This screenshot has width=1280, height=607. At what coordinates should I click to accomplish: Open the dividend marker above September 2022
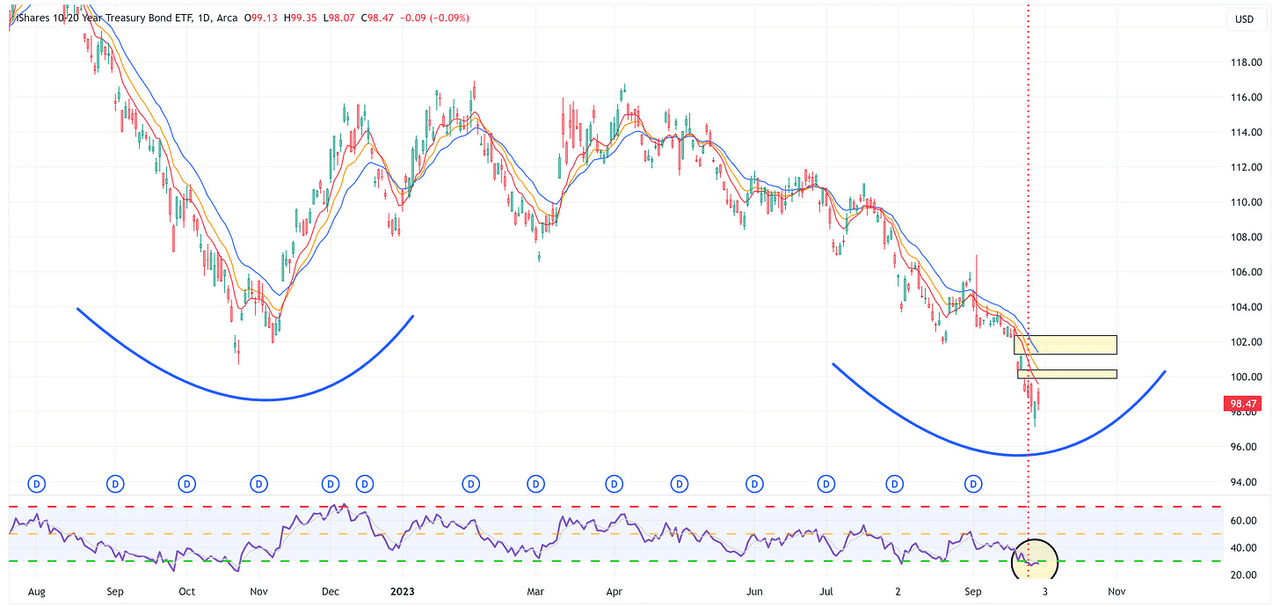point(115,484)
